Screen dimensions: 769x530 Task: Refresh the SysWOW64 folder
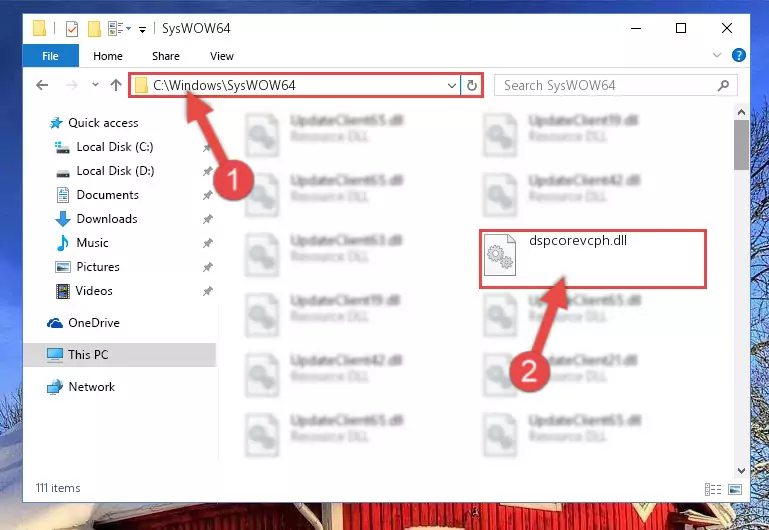(472, 86)
